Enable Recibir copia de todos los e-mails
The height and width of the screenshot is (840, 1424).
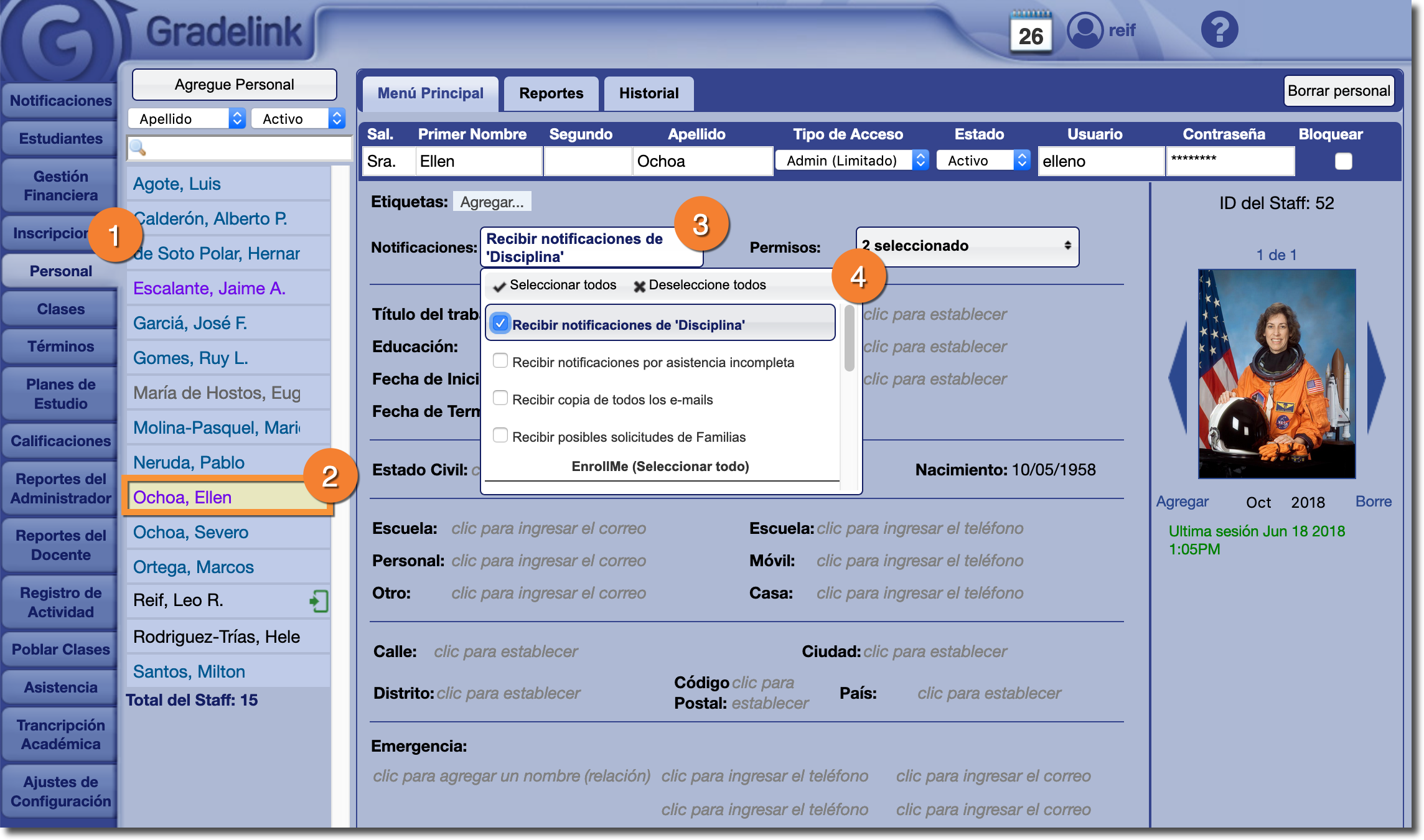pyautogui.click(x=500, y=398)
